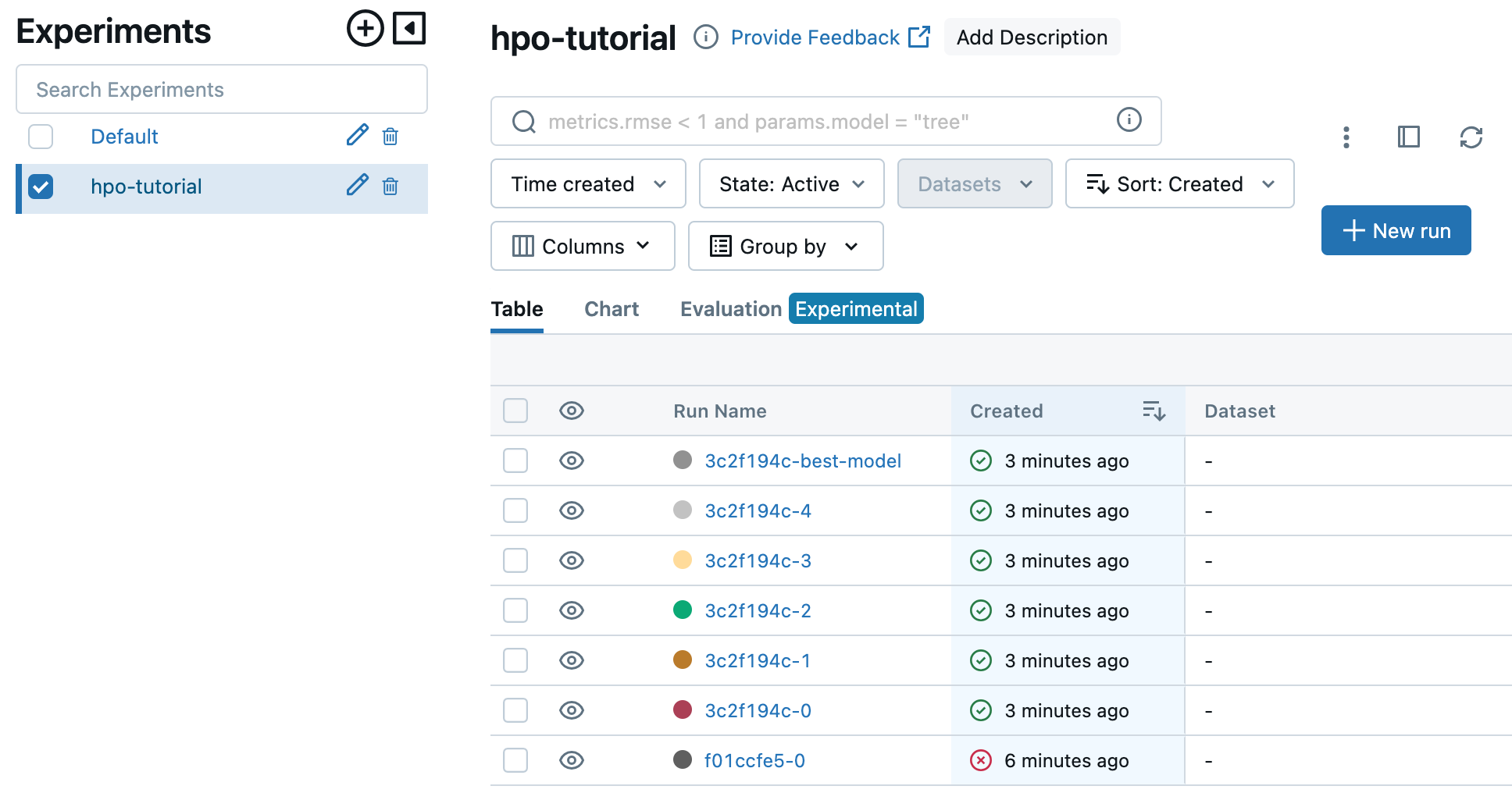Click green color dot of 3c2f194c-2

click(x=683, y=610)
